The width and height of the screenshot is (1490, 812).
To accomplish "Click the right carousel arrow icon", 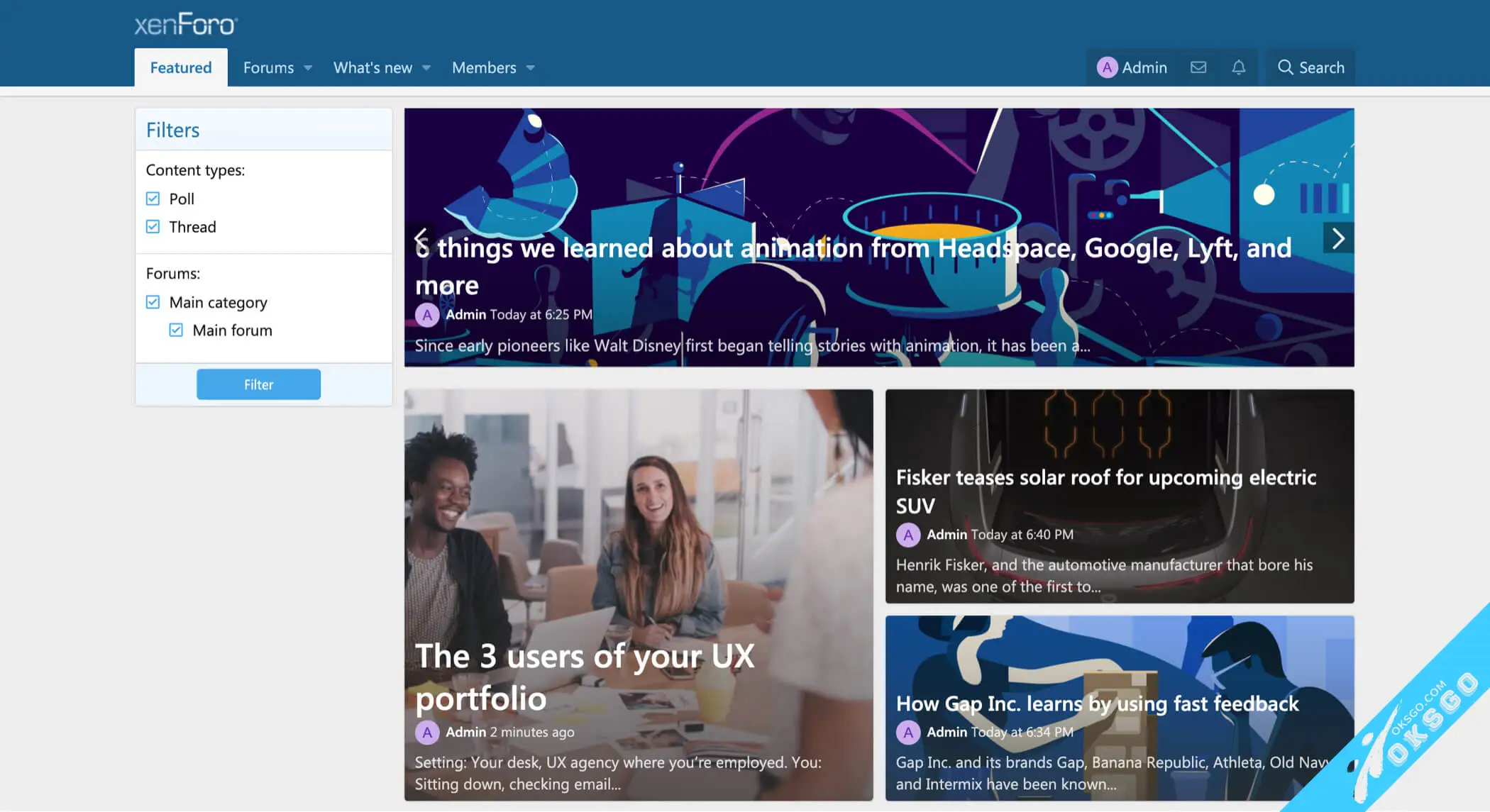I will [x=1338, y=237].
